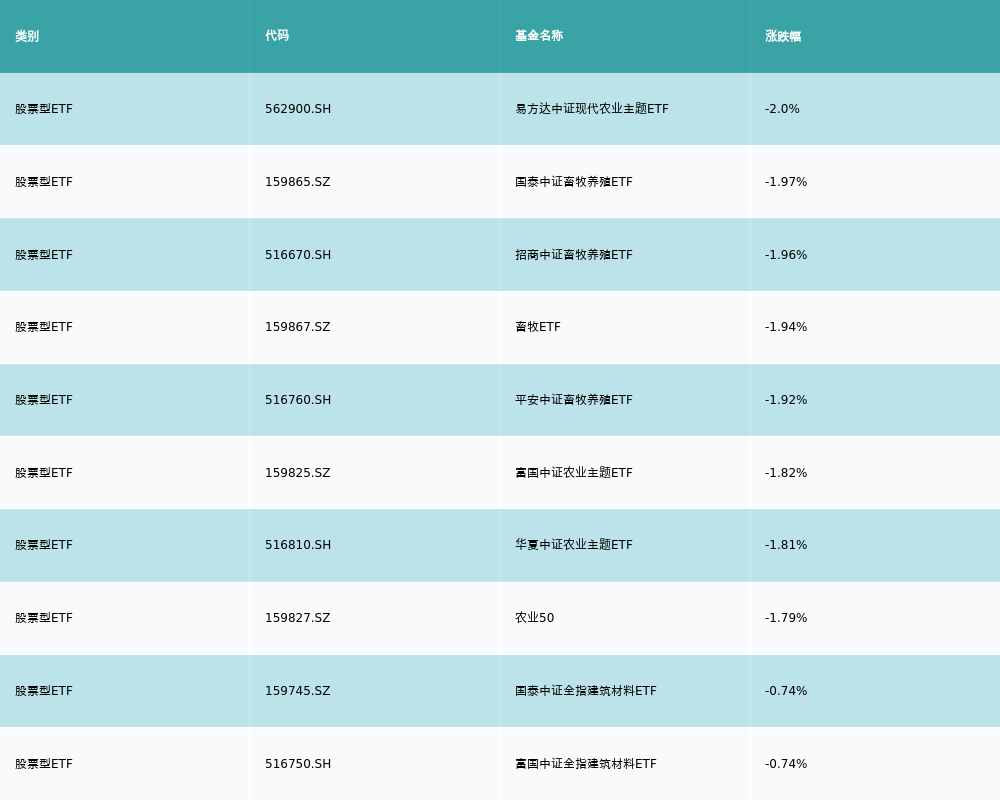Click 国泰中证畜牧养殖ETF fund name
The image size is (1000, 800).
click(574, 182)
